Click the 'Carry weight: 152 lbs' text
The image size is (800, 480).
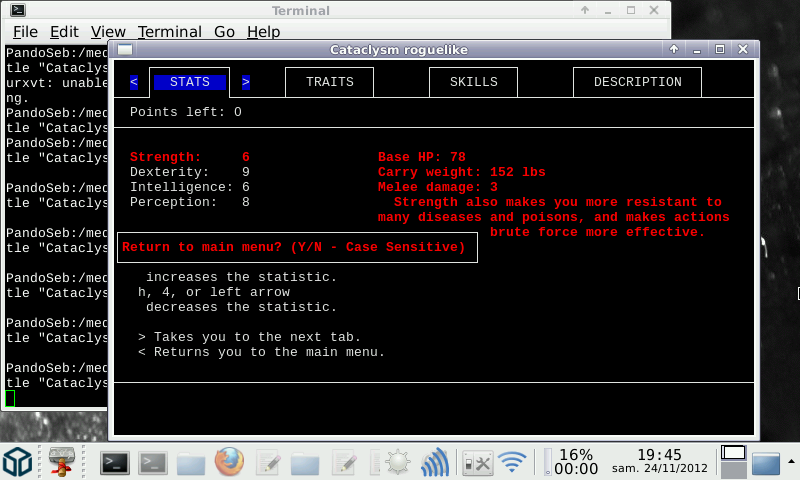462,172
